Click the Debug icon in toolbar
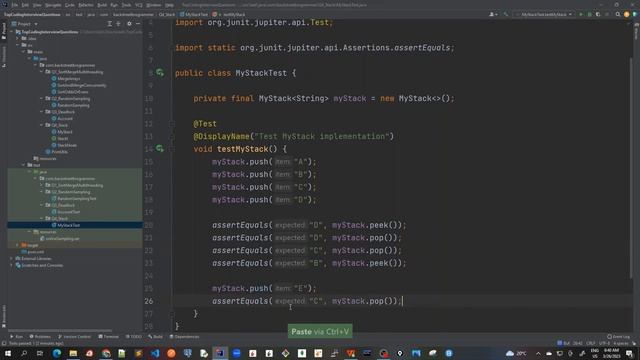Image resolution: width=640 pixels, height=360 pixels. (589, 14)
